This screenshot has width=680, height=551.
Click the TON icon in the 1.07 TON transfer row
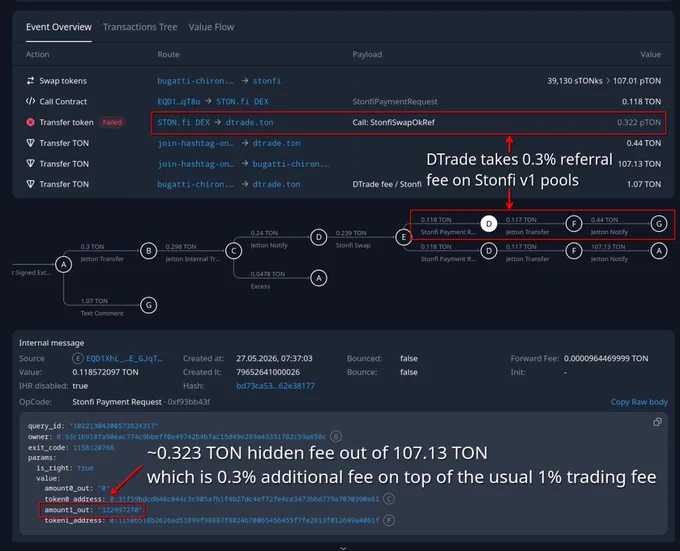tap(30, 184)
